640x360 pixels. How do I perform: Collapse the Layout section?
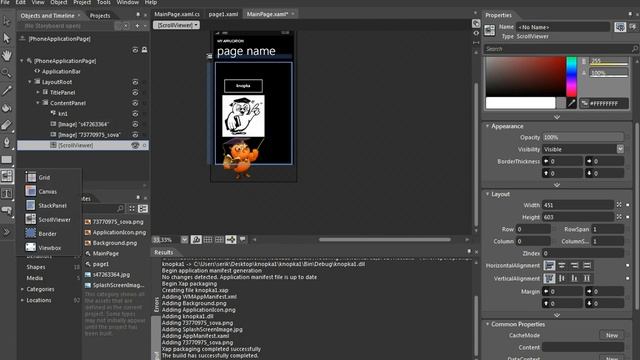tap(487, 194)
